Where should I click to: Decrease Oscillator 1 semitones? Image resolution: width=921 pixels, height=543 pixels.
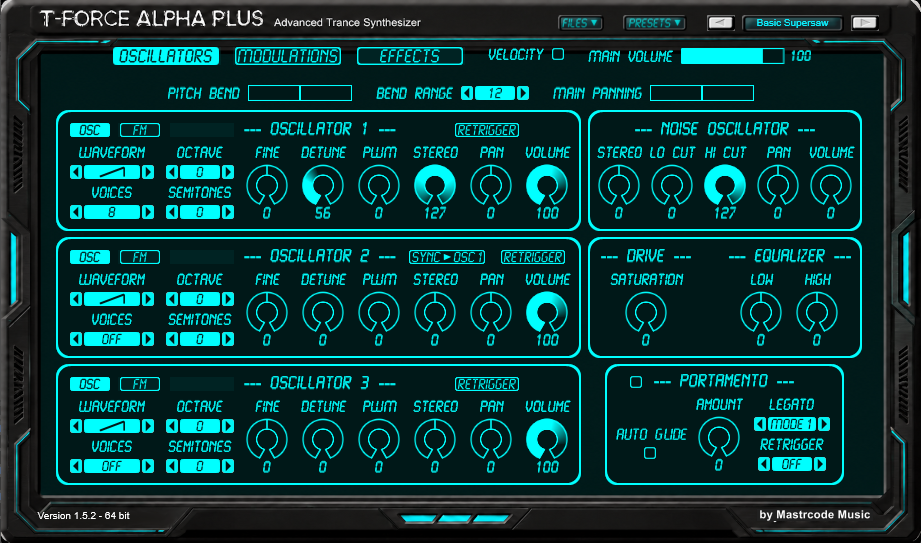pyautogui.click(x=172, y=212)
